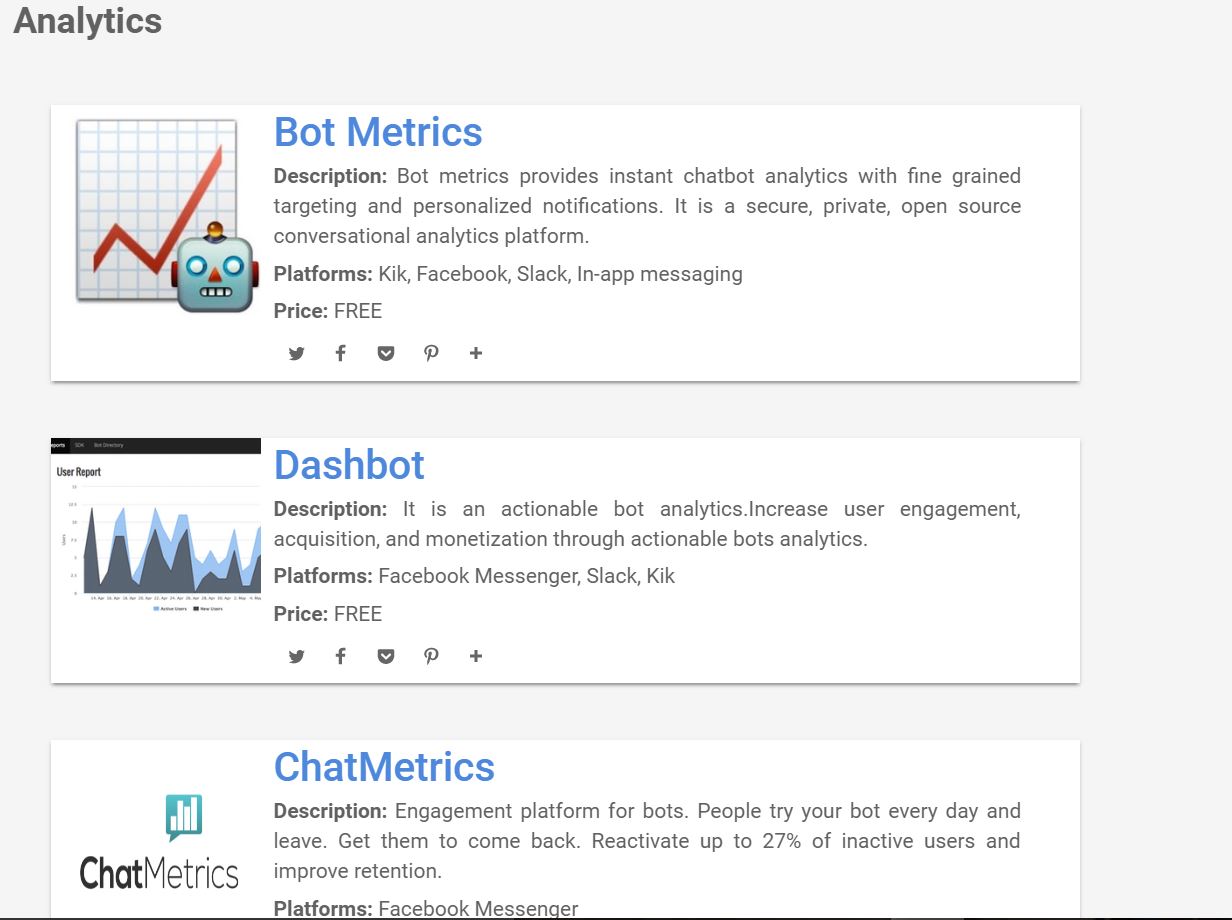Open more share options for Bot Metrics
Image resolution: width=1232 pixels, height=920 pixels.
tap(476, 353)
